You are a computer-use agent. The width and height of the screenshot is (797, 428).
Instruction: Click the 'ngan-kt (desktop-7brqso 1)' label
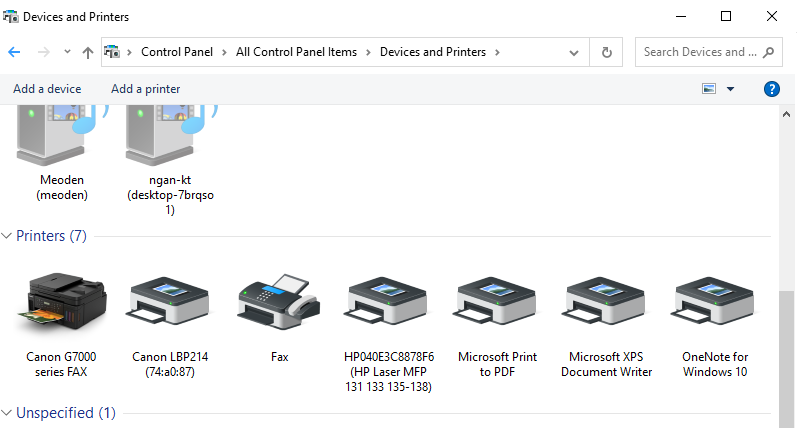[170, 195]
